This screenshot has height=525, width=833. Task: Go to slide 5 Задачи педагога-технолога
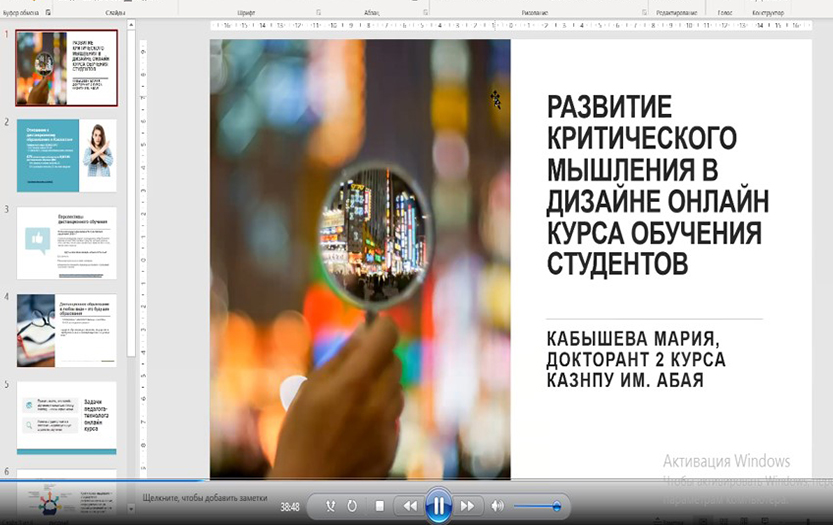[66, 417]
